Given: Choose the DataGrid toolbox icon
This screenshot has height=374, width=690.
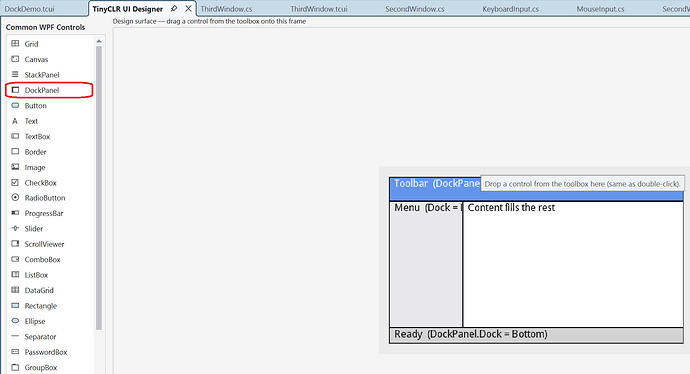Looking at the screenshot, I should pyautogui.click(x=15, y=290).
